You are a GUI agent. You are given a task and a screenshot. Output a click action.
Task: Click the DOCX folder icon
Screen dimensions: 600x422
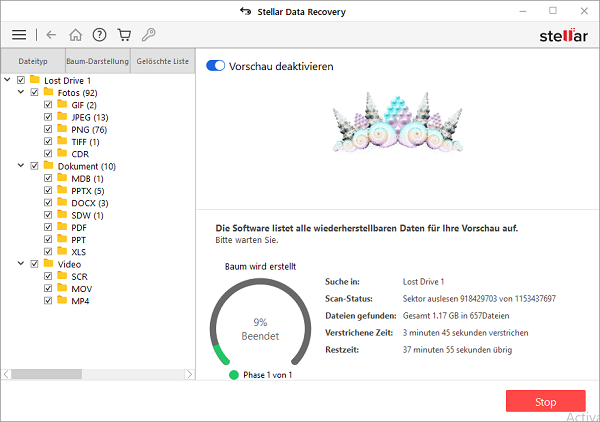(x=62, y=202)
